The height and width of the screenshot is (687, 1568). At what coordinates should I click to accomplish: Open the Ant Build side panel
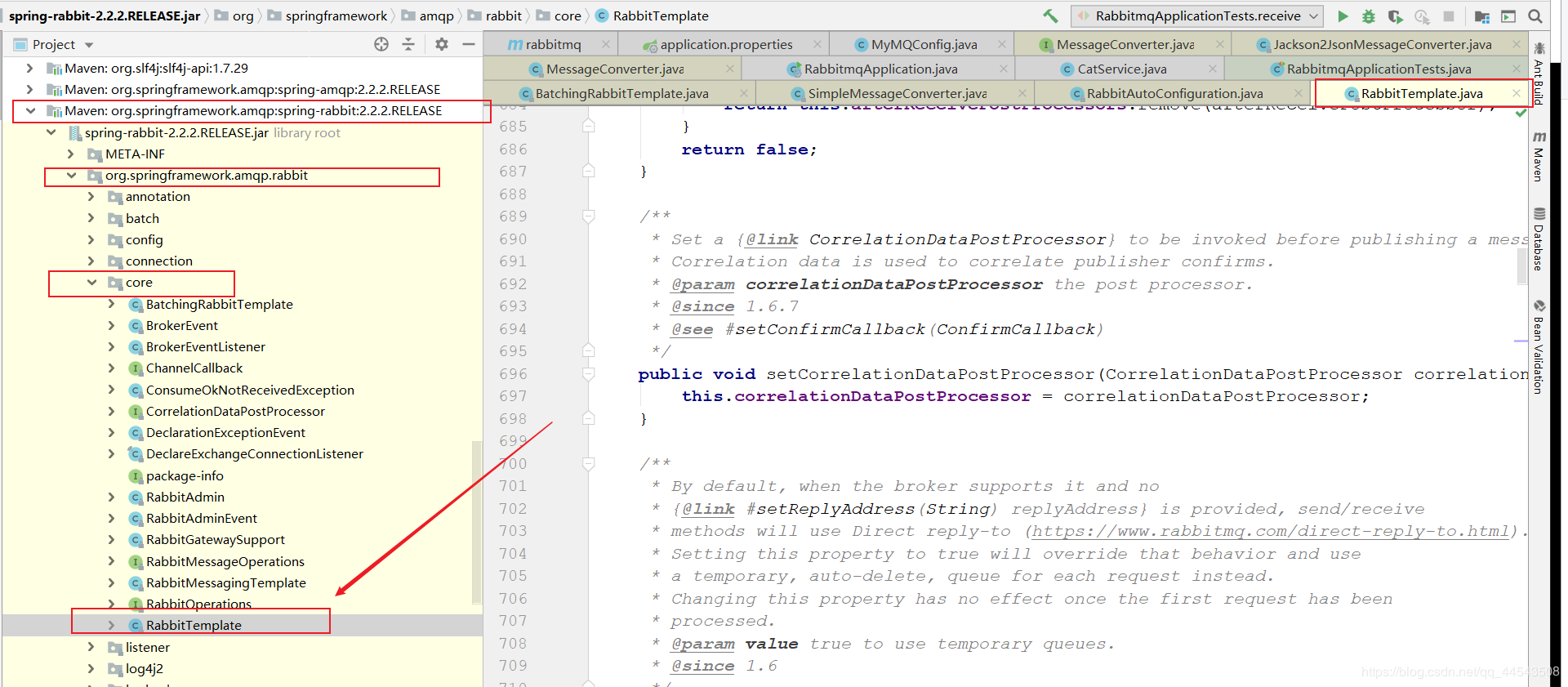[x=1539, y=74]
